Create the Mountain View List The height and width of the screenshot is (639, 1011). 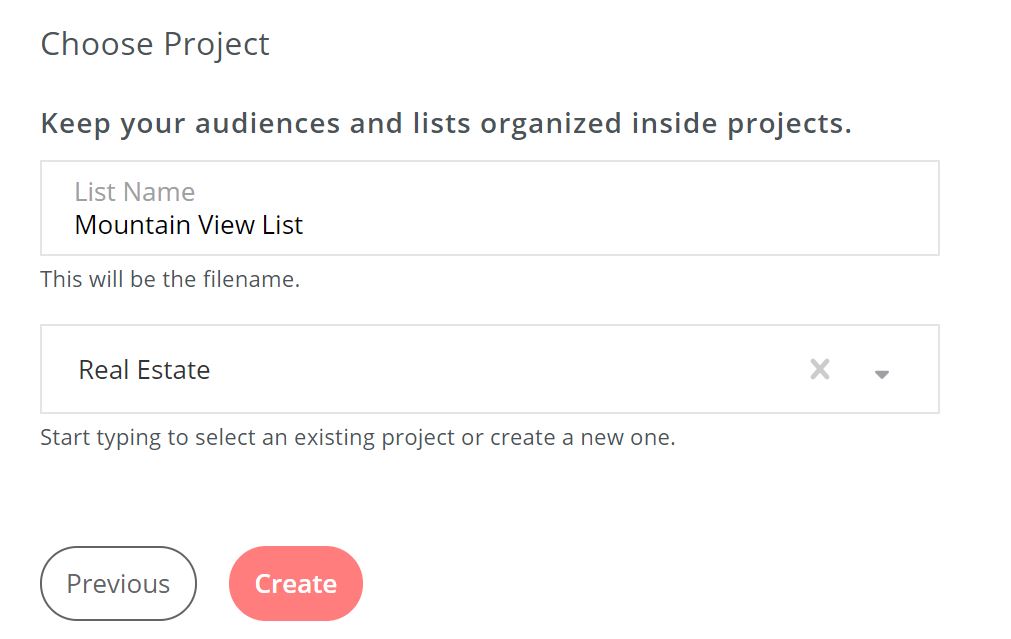pos(295,584)
